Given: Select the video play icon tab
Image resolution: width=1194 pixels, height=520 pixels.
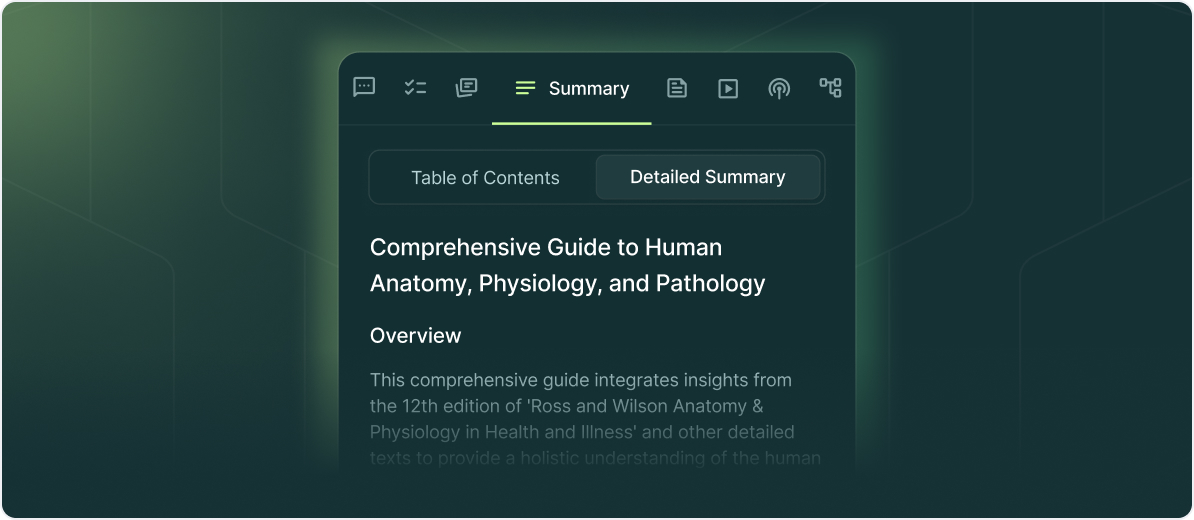Looking at the screenshot, I should 728,88.
